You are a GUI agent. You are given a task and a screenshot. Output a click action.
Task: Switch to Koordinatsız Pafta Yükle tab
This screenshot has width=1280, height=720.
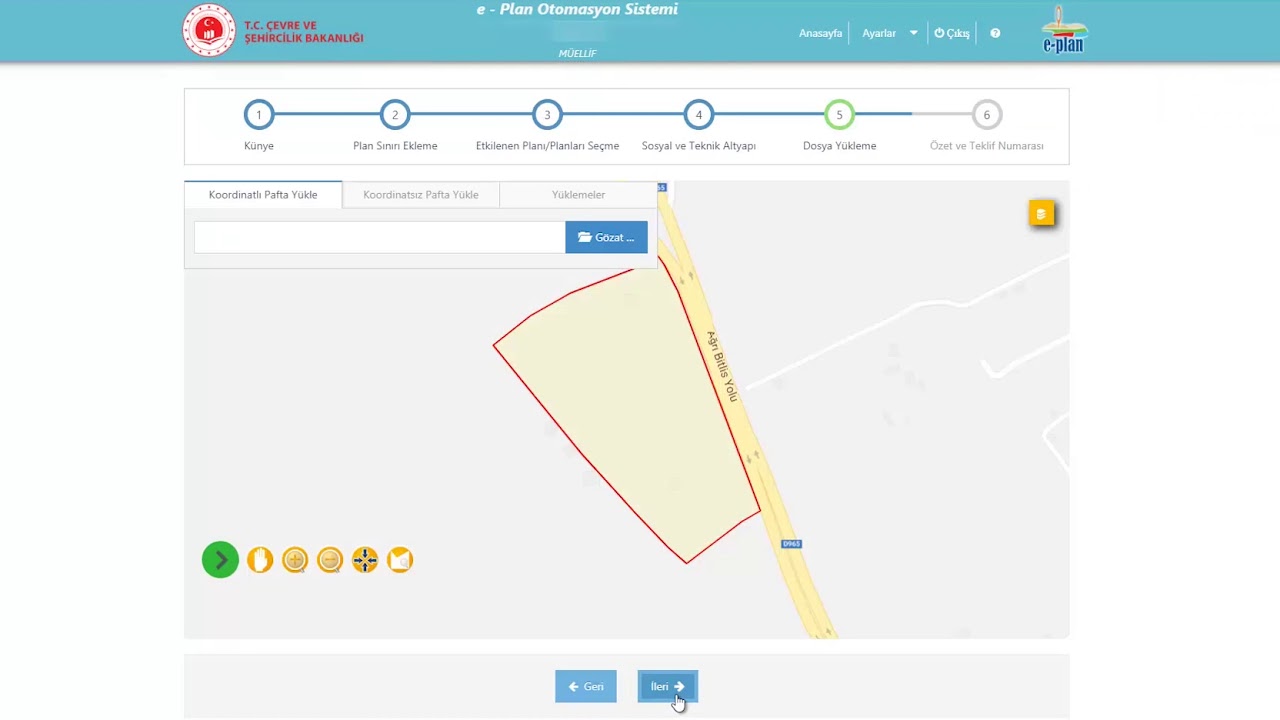point(421,195)
